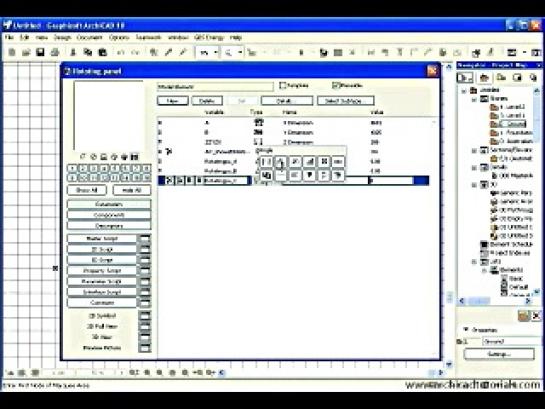Select the Text (abc) parameter type icon
Screen dimensions: 545x409
tap(338, 162)
